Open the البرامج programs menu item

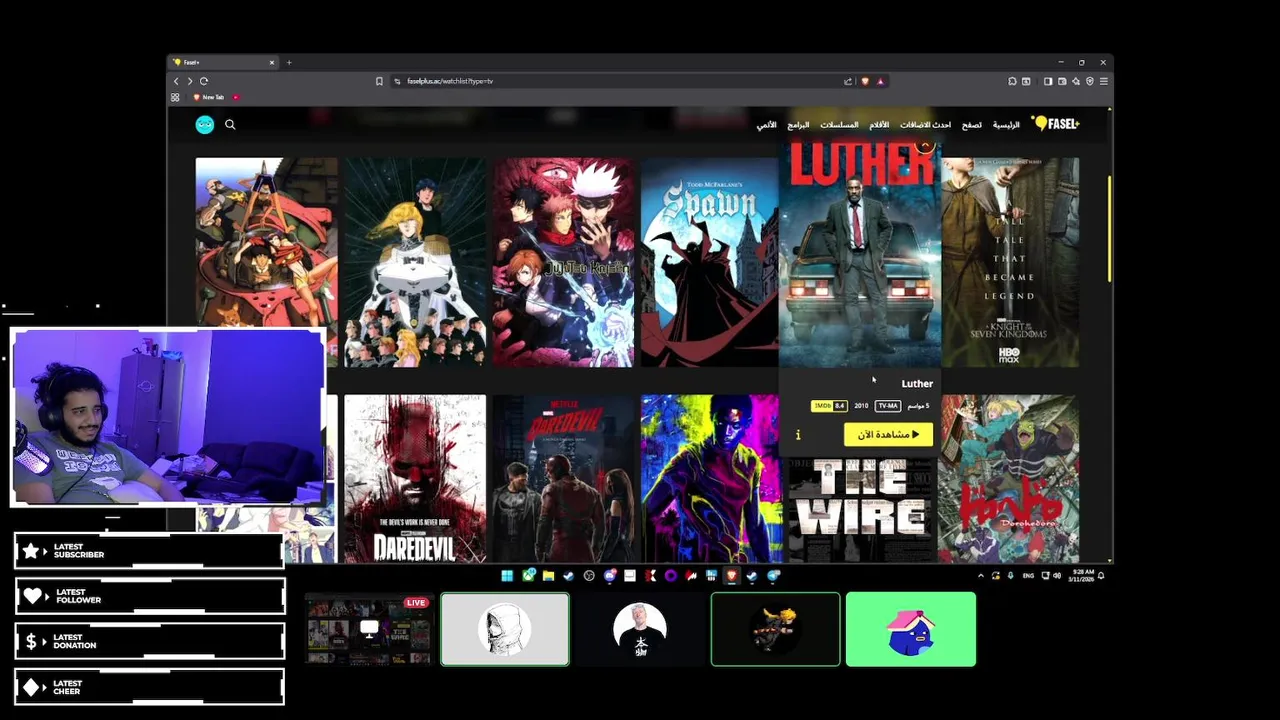798,125
